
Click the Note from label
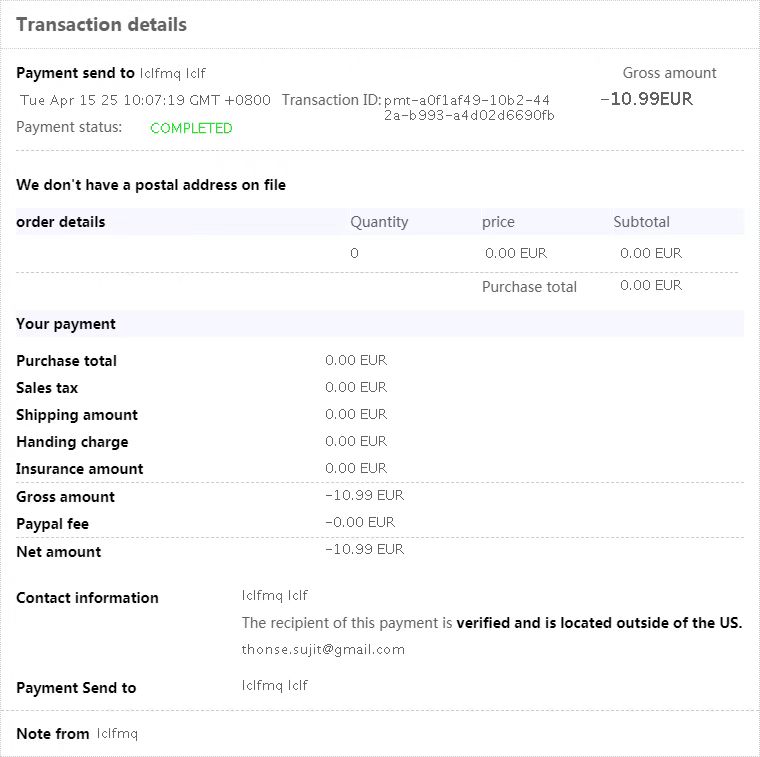(x=53, y=734)
